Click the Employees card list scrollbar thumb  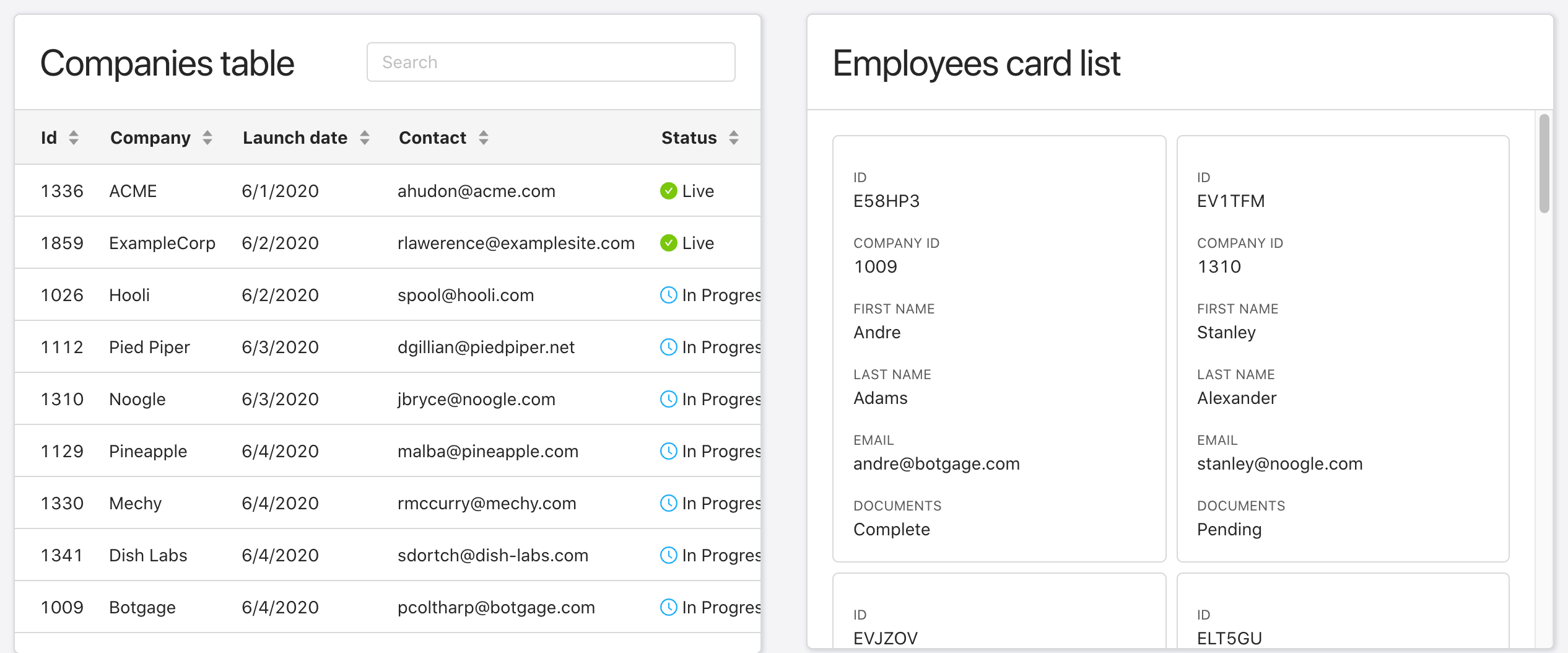point(1544,163)
